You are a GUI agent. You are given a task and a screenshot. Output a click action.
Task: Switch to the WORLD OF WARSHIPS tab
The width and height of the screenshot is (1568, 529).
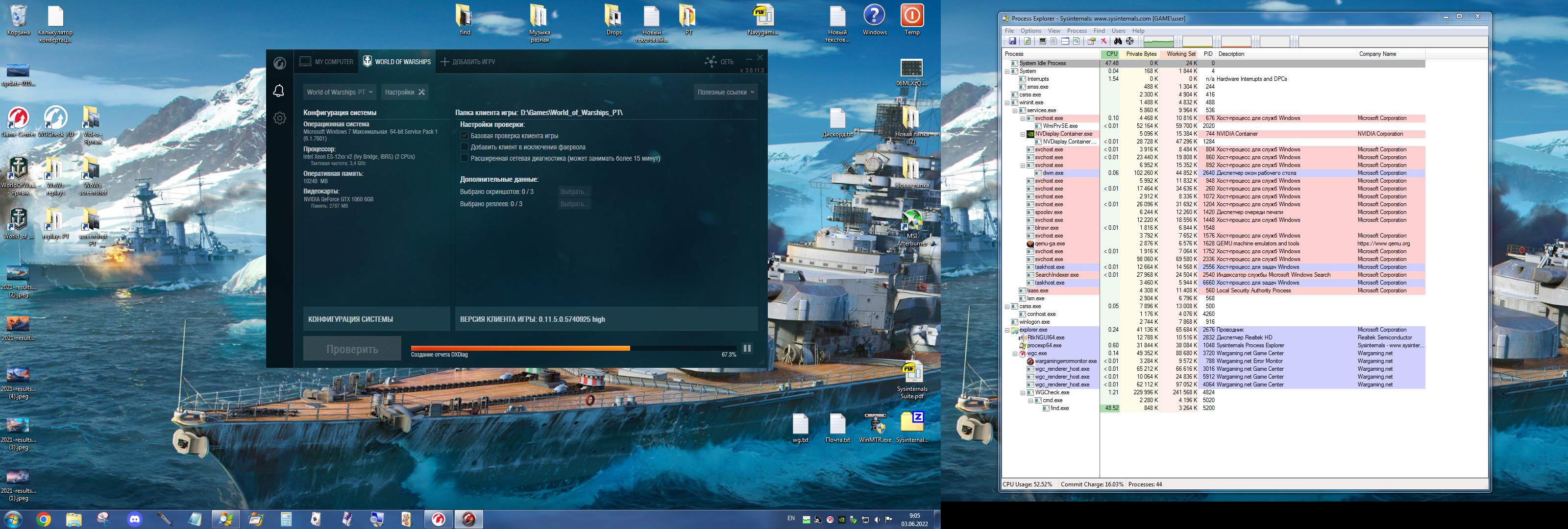coord(397,62)
